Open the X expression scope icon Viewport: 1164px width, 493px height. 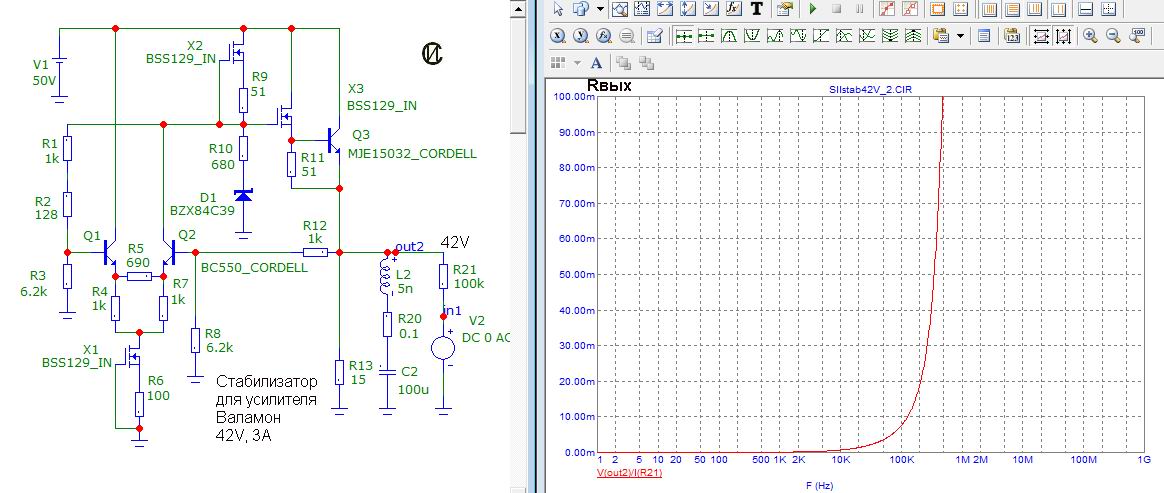coord(558,36)
